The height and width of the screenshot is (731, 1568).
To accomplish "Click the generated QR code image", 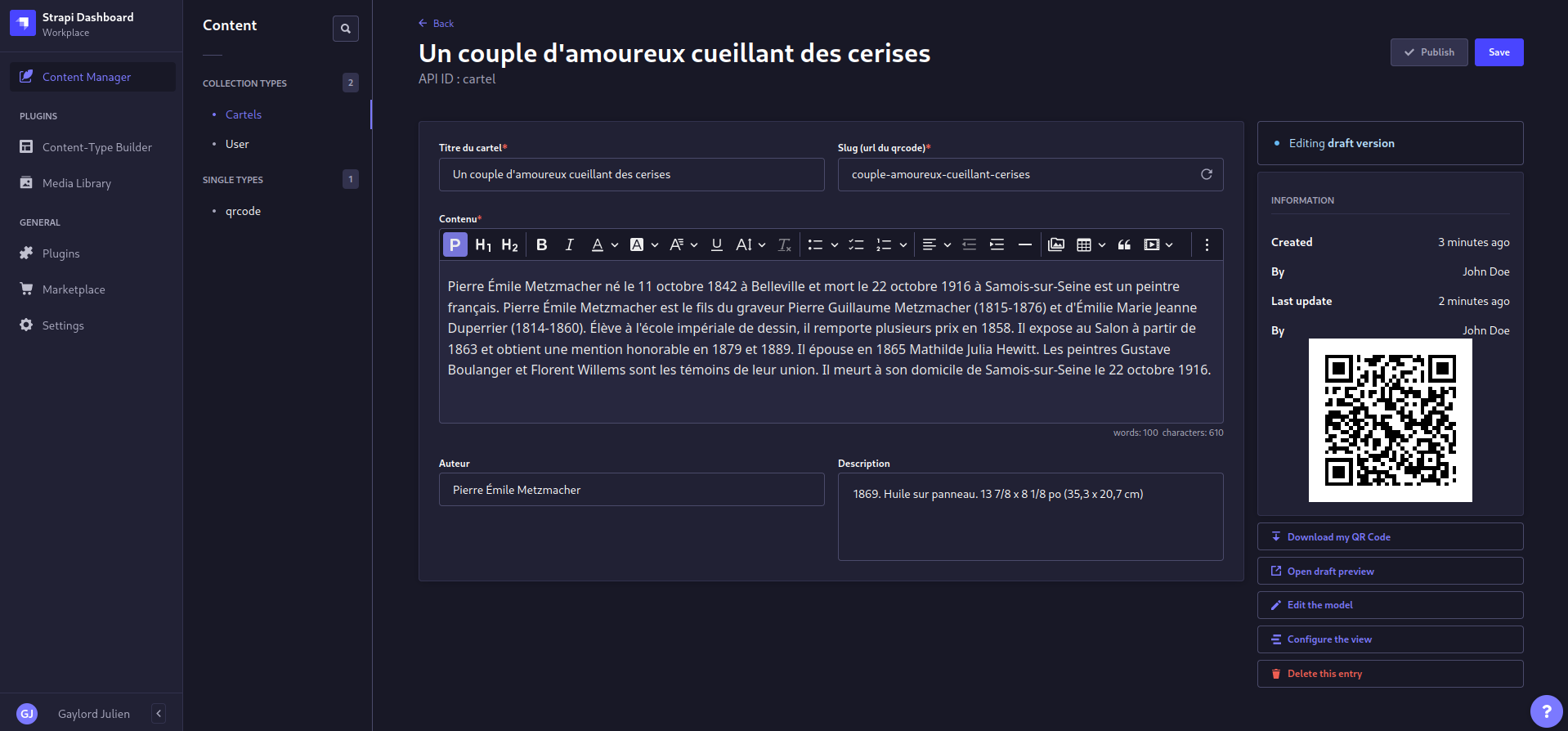I will [1390, 420].
